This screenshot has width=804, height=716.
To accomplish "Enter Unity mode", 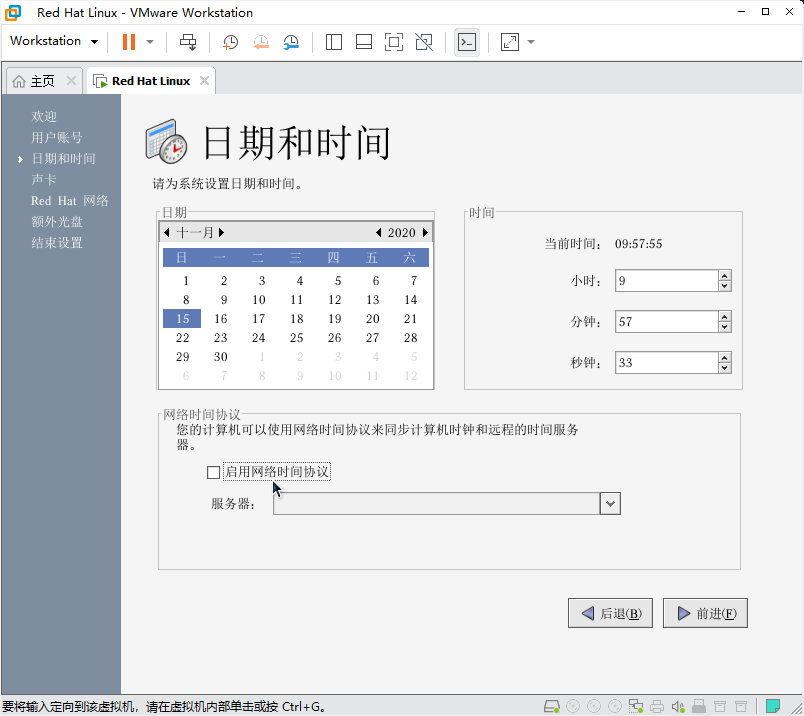I will pos(423,41).
